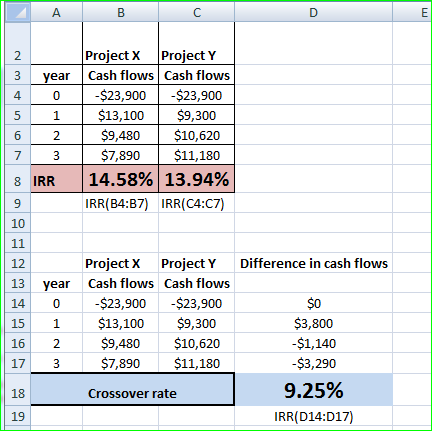Select row 4 header
Screen dimensions: 432x431
tap(18, 95)
